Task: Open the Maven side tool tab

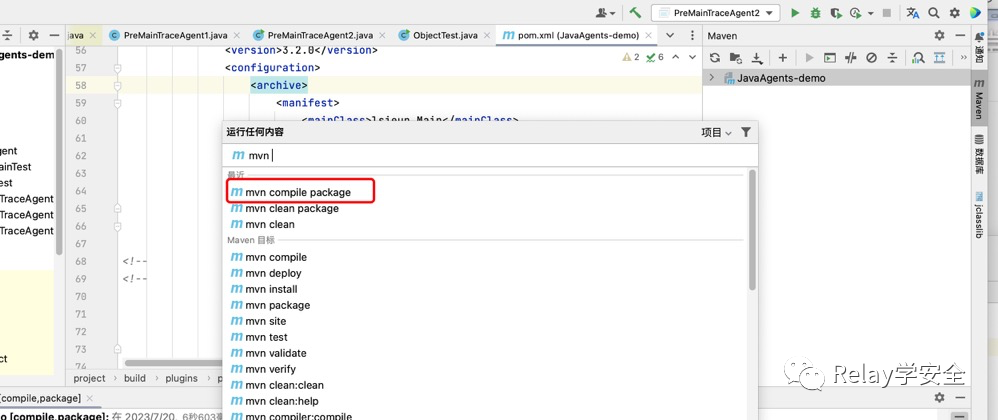Action: point(979,100)
